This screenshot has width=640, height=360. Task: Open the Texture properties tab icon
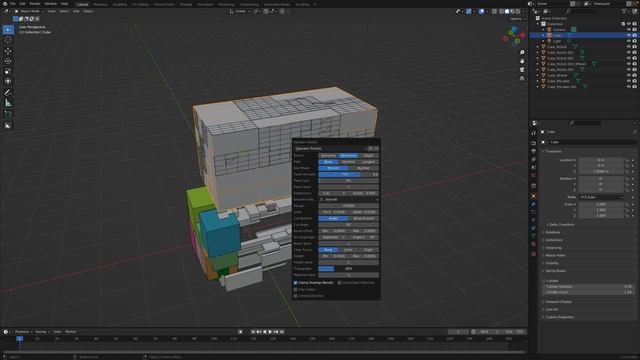533,254
